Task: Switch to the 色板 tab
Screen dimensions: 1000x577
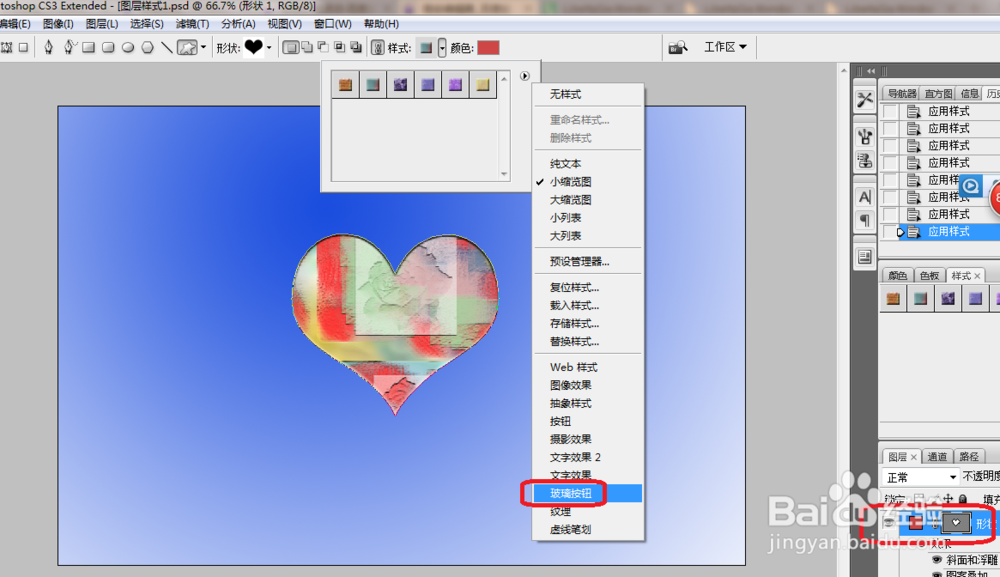Action: 929,275
